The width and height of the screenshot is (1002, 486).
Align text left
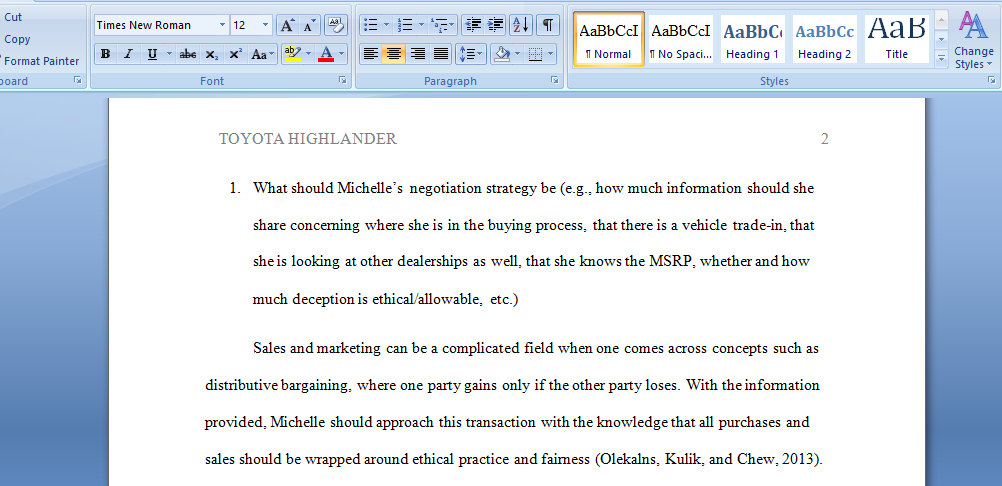[371, 54]
